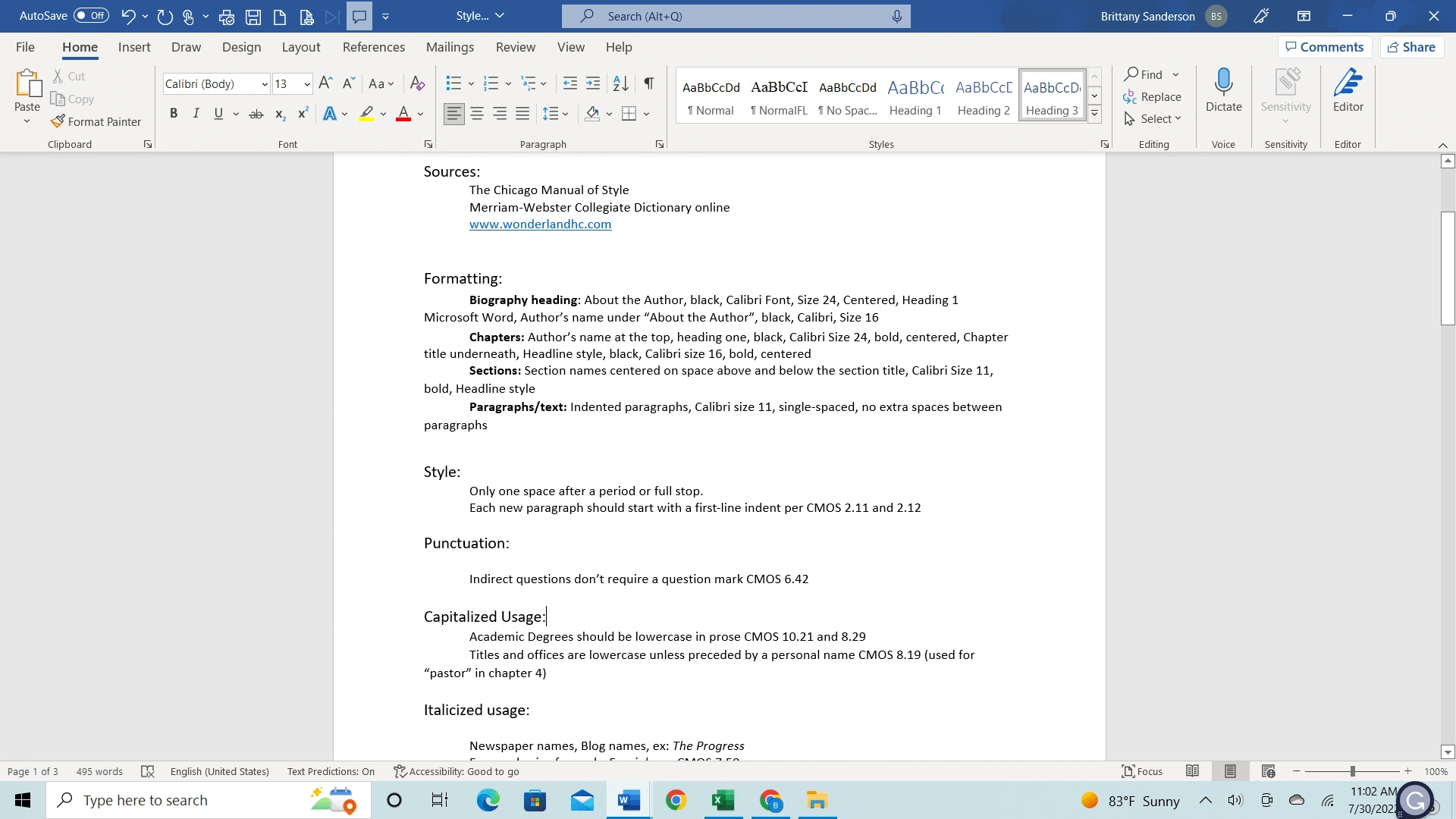Switch to the Layout tab
The width and height of the screenshot is (1456, 819).
300,47
